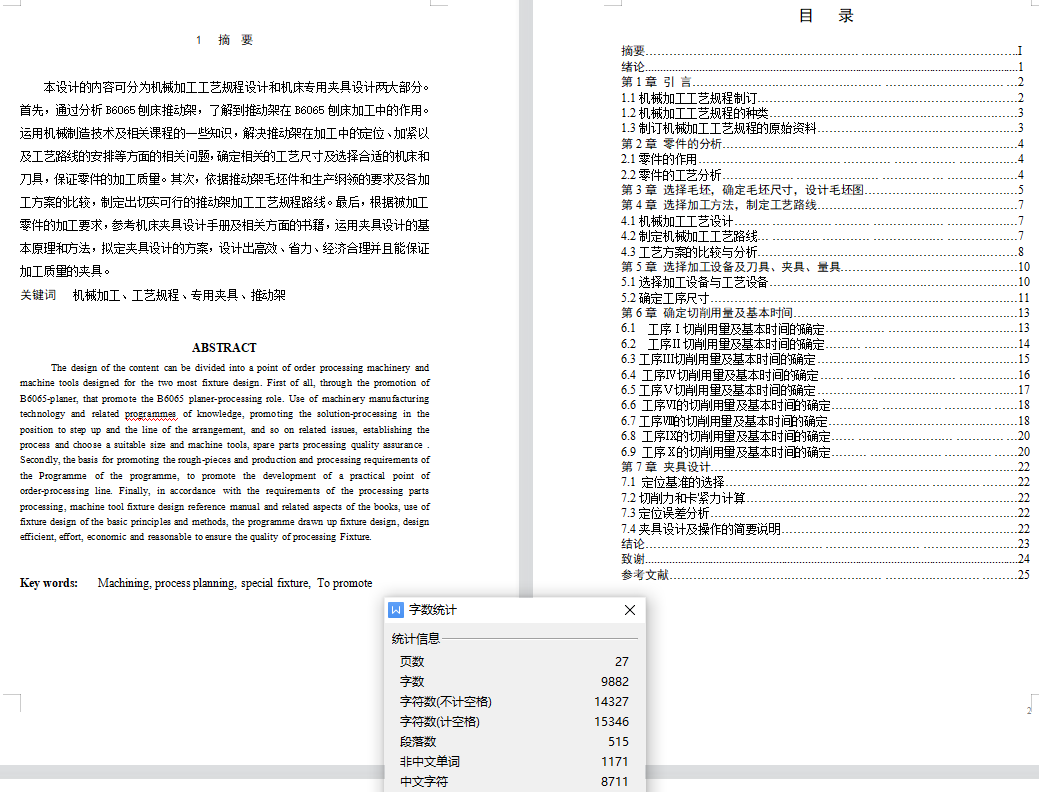Go to 第7章 夹具设计 entry
Viewport: 1039px width, 792px height.
click(x=825, y=467)
